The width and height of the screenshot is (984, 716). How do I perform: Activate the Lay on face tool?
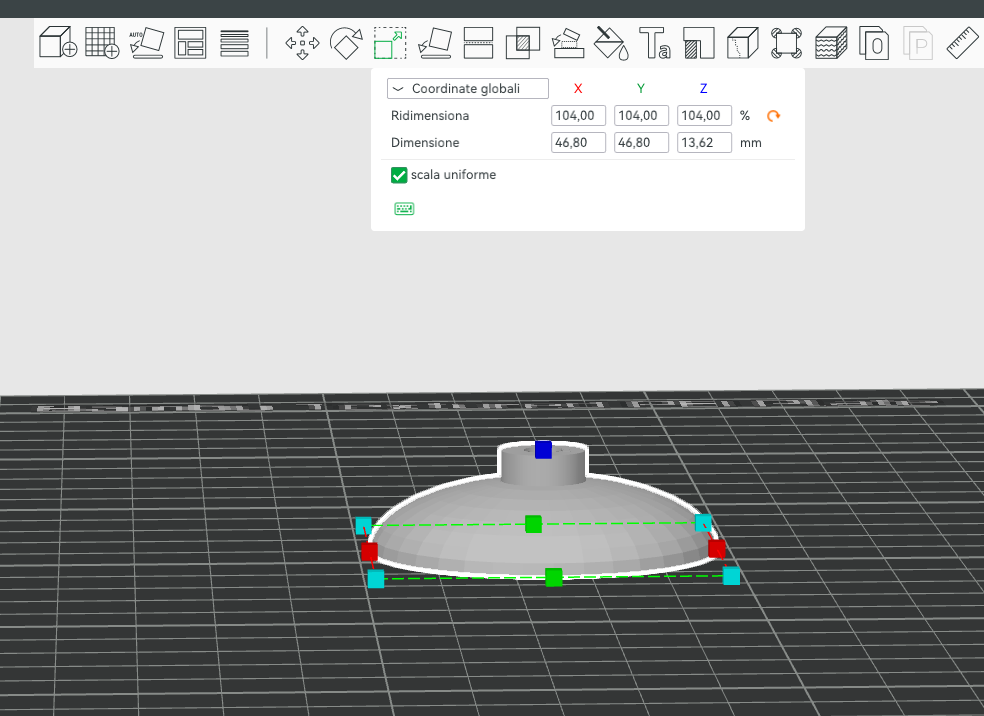point(434,43)
